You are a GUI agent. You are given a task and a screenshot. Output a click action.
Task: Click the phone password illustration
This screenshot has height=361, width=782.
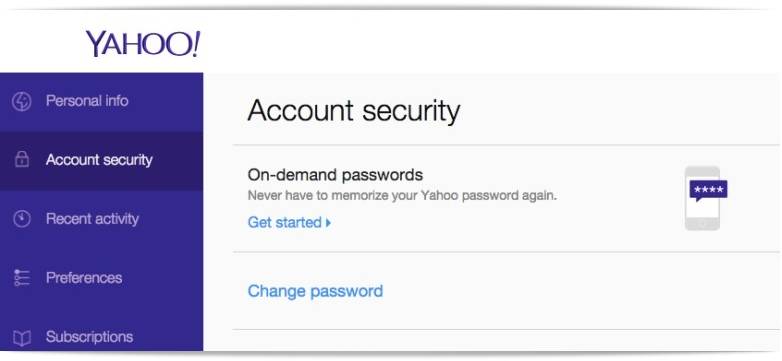click(x=705, y=198)
